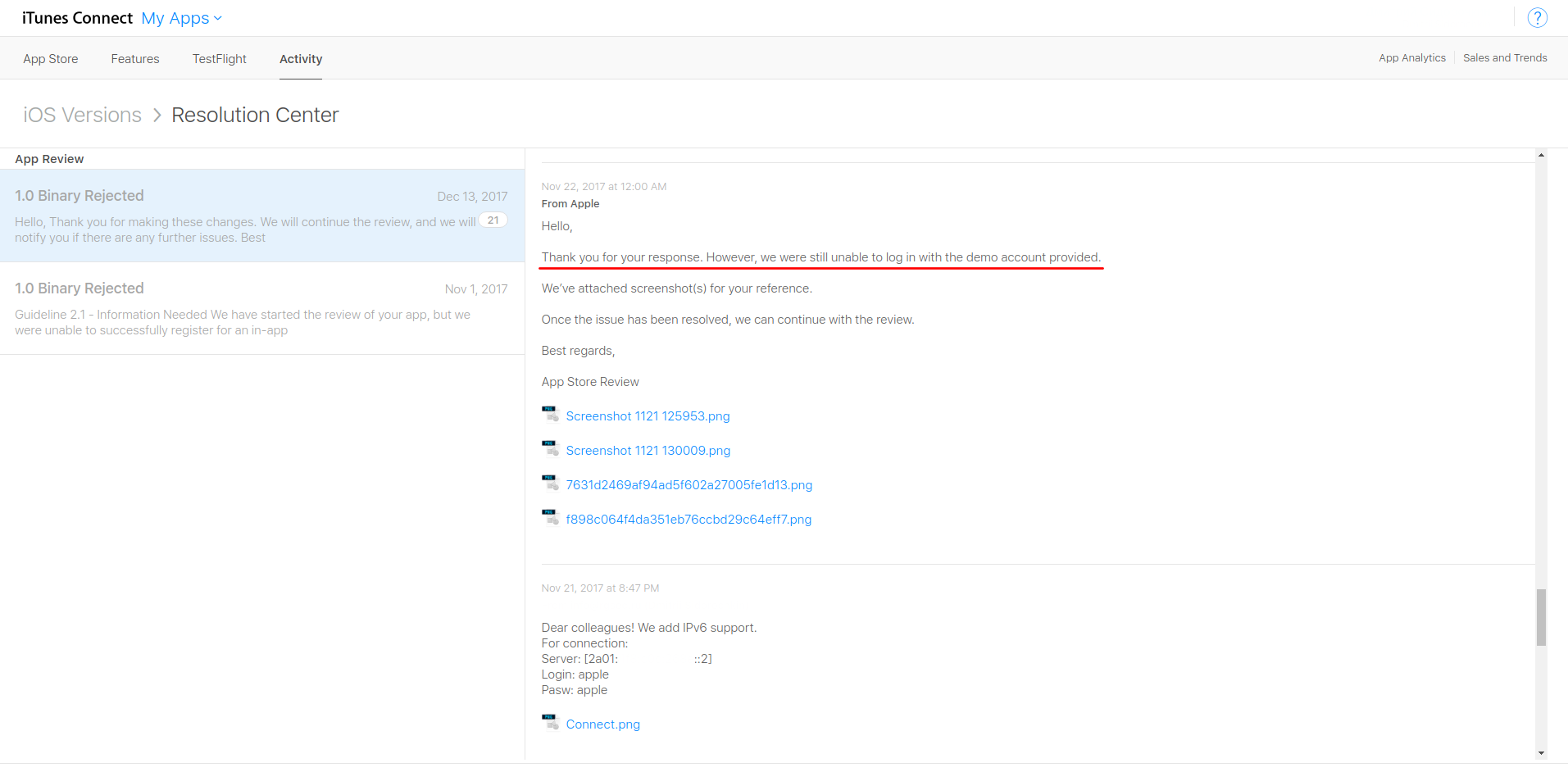Click the breadcrumb chevron after iOS Versions
The image size is (1568, 772).
pos(157,116)
